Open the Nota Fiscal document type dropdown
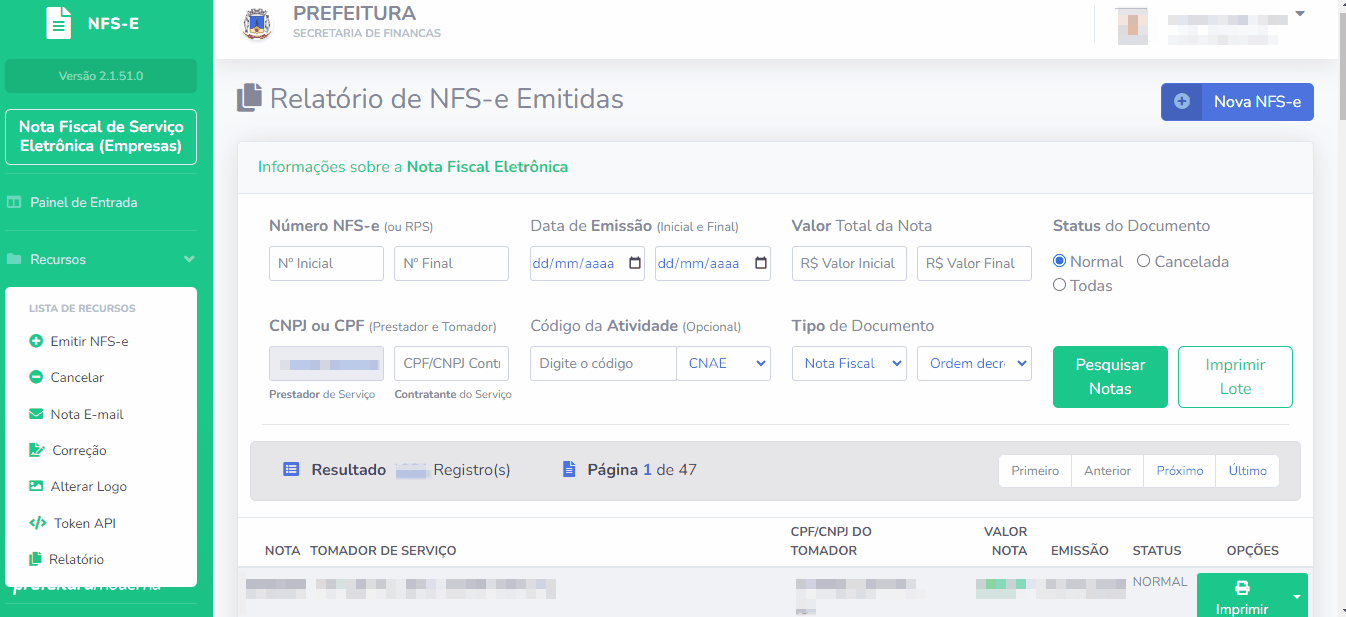Viewport: 1346px width, 617px height. (848, 363)
